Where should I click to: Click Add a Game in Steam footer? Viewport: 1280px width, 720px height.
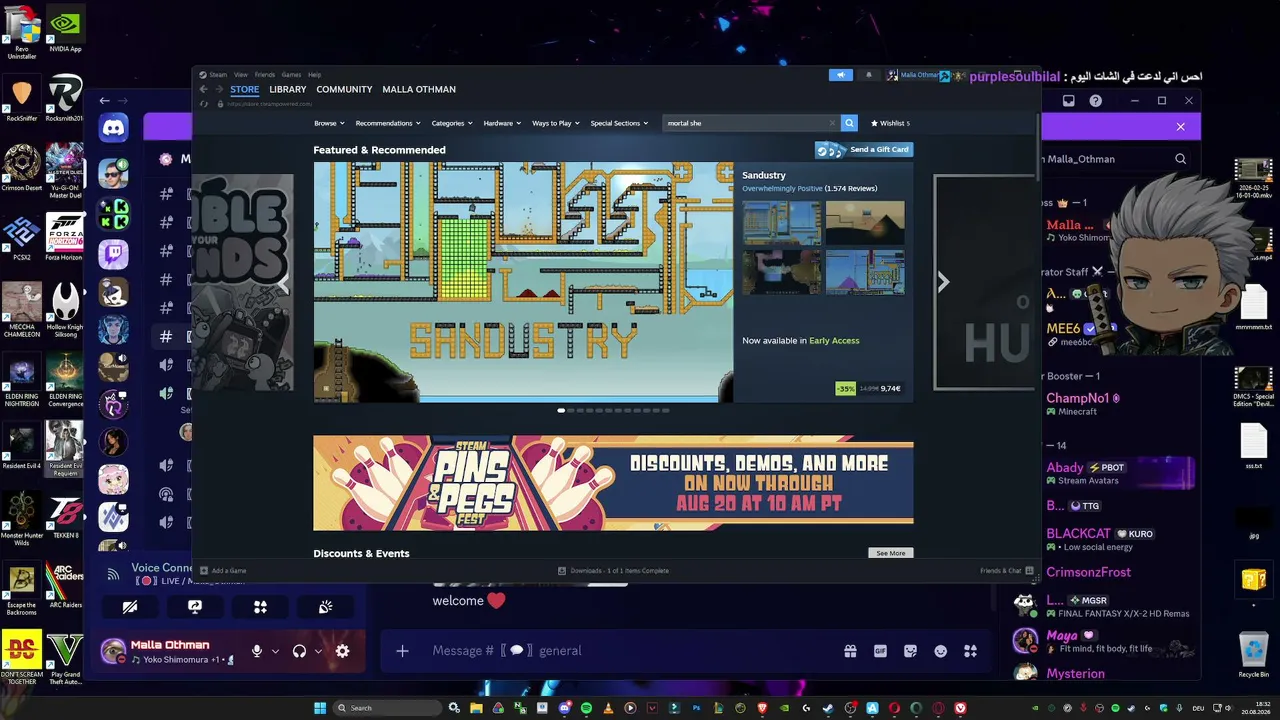(223, 571)
